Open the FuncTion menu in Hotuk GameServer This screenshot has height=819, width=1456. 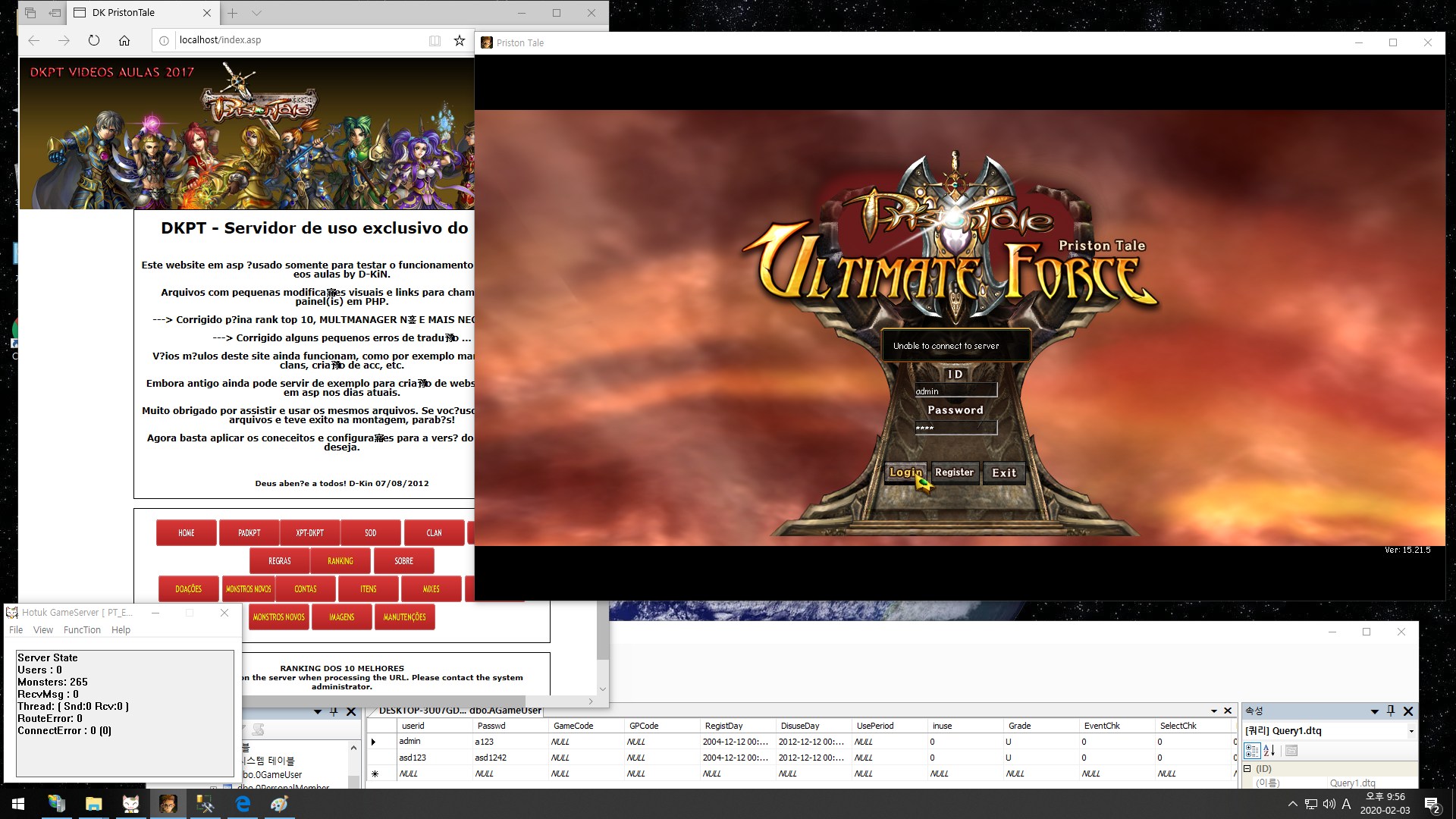[82, 630]
